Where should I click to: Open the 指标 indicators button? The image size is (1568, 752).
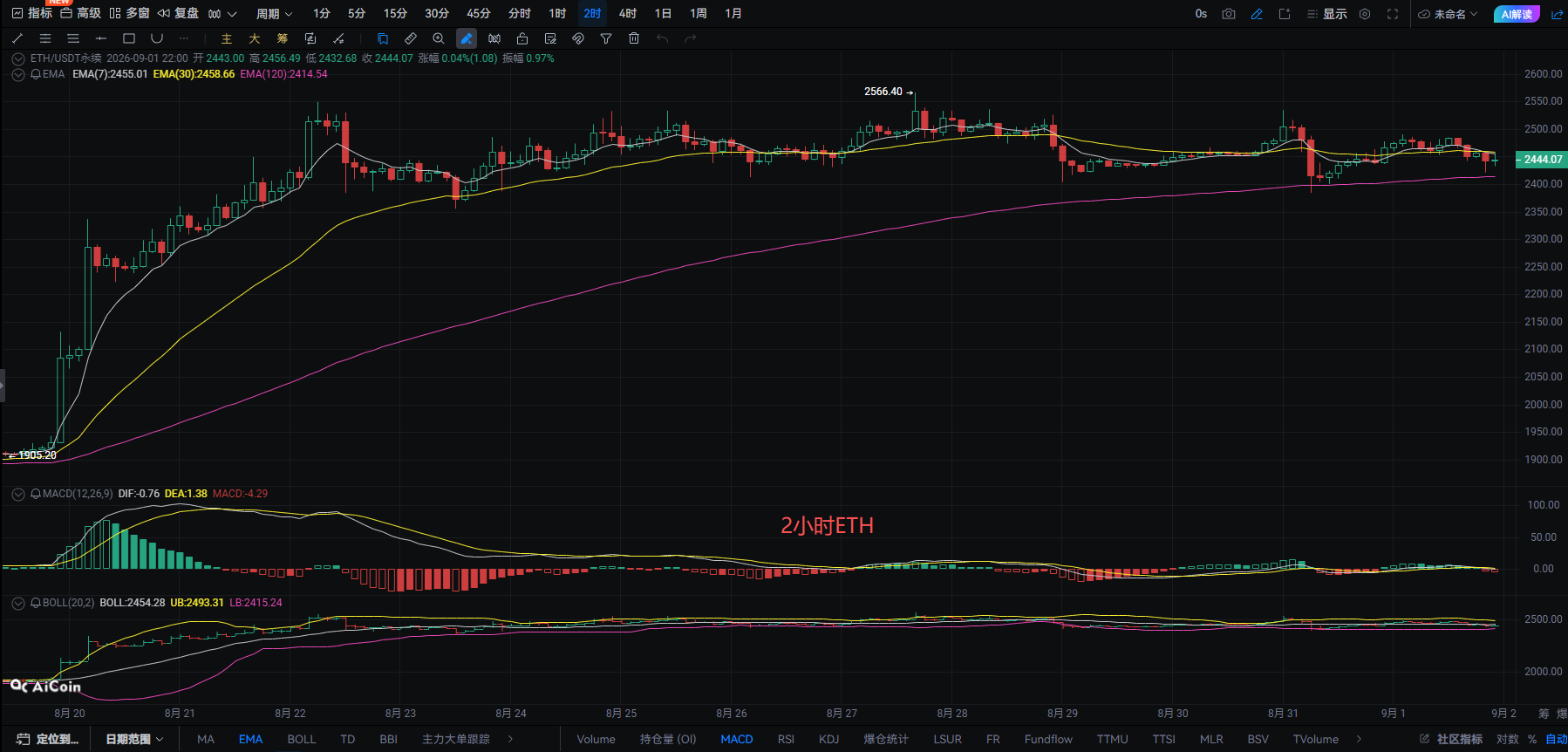pos(31,14)
